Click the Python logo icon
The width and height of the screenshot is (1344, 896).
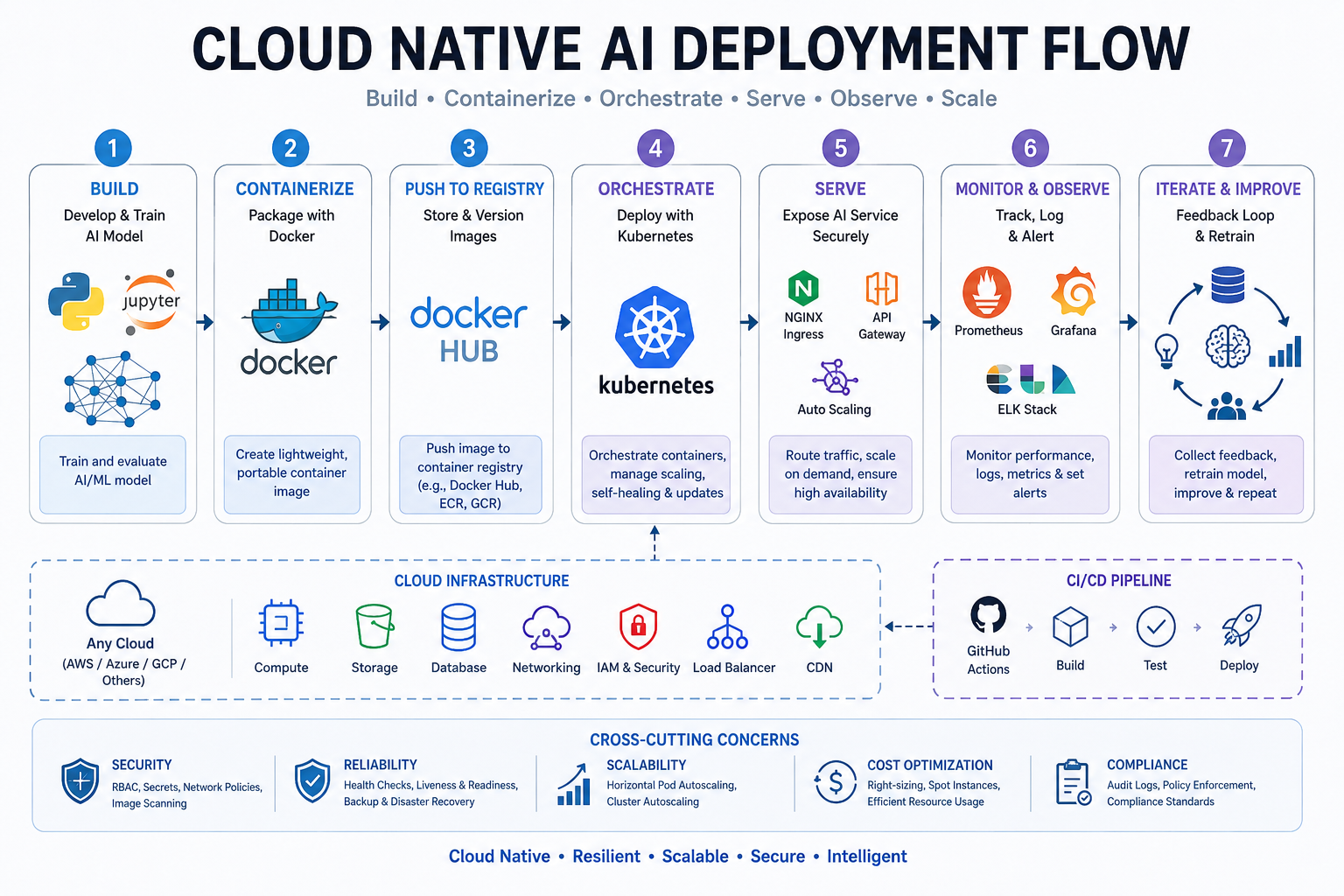(76, 301)
